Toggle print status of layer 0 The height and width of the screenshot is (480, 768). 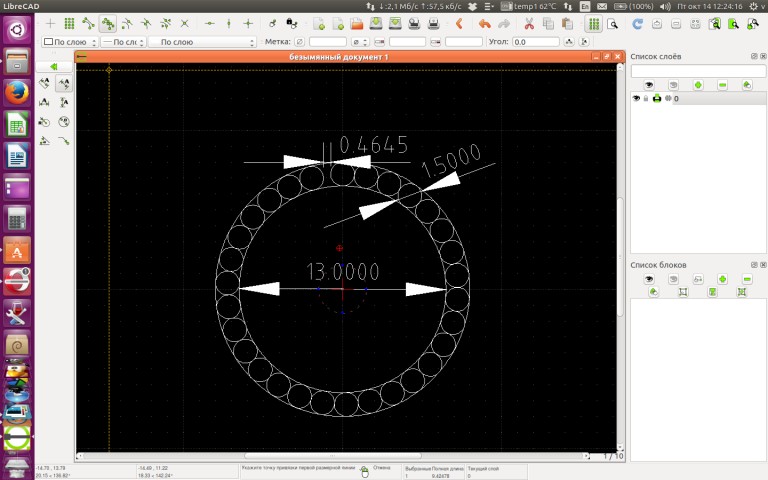click(x=656, y=99)
